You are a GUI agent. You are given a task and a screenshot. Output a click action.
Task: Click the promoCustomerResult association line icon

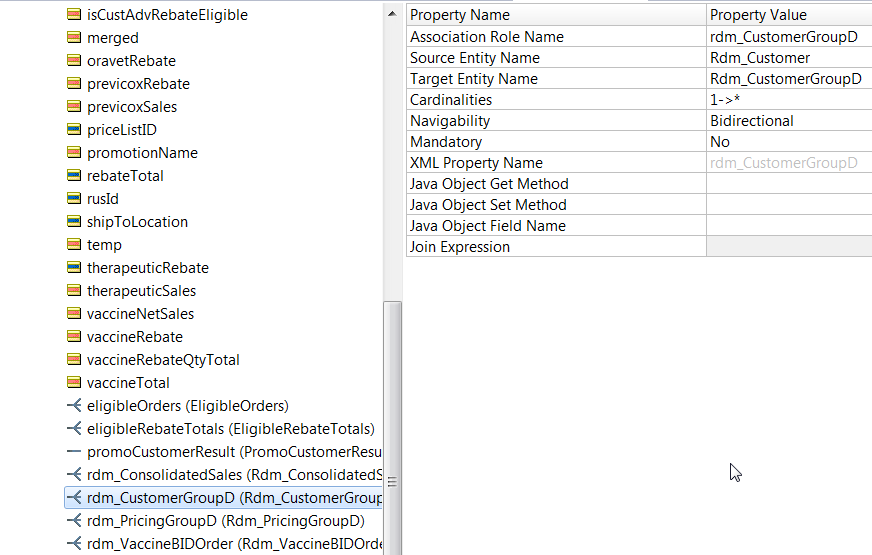(x=73, y=452)
